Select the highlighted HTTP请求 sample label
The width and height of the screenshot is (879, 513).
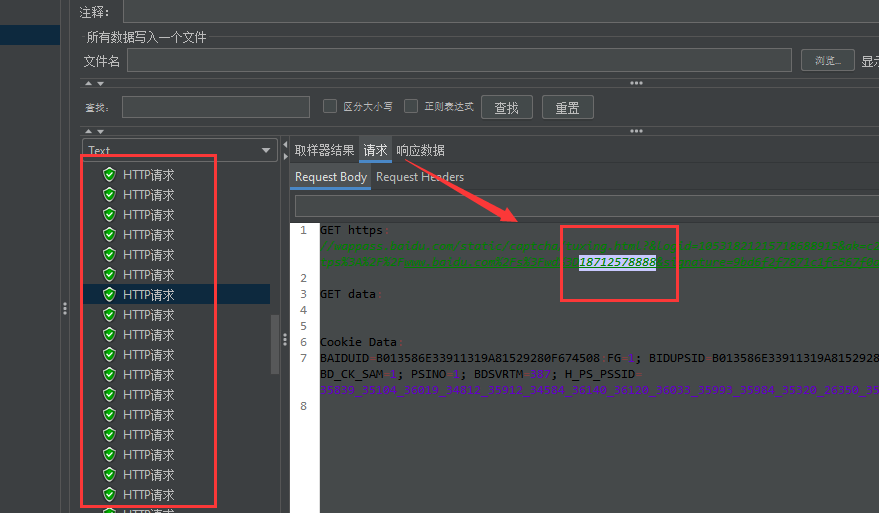click(149, 295)
